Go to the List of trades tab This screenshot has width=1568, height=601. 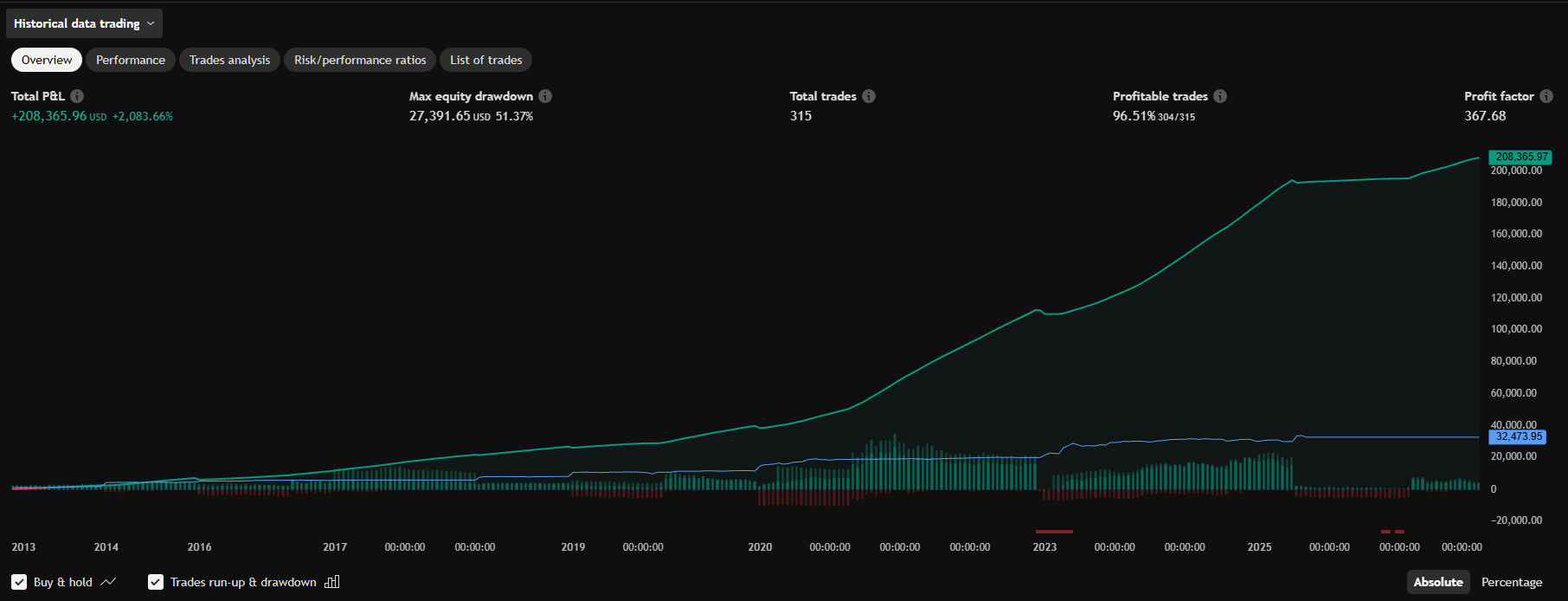click(x=485, y=60)
